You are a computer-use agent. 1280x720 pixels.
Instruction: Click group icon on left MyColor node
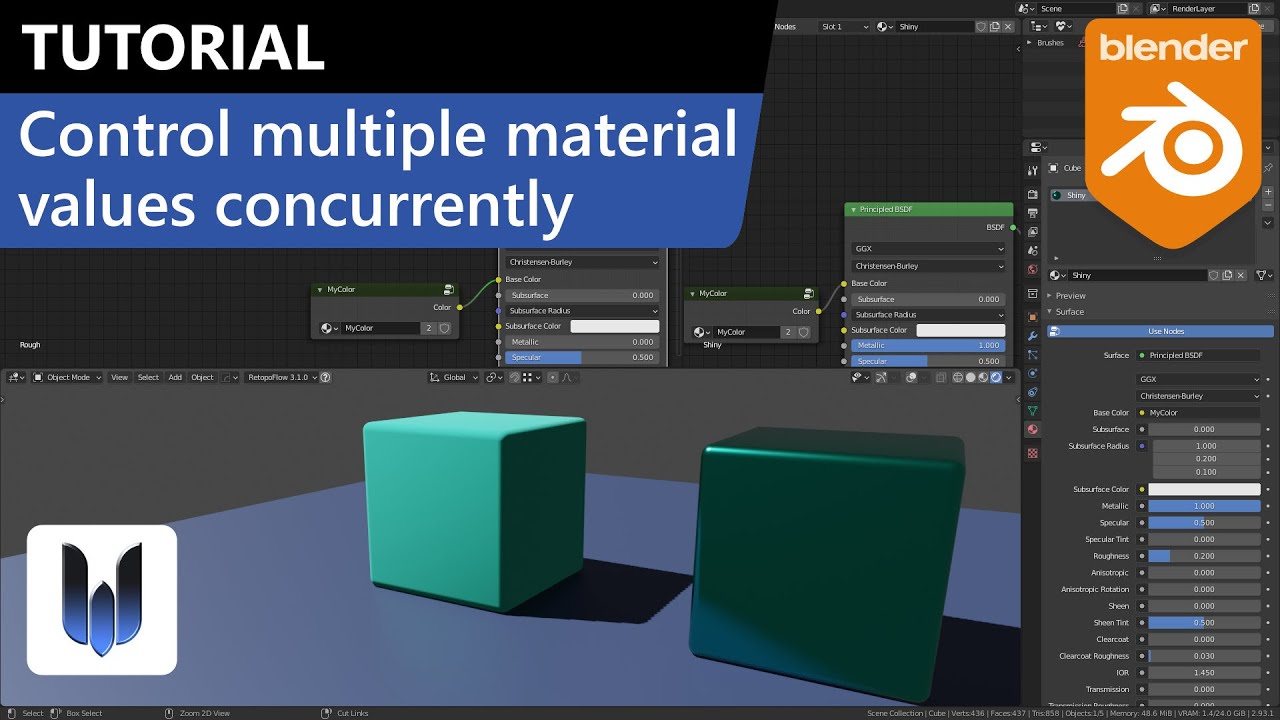tap(449, 289)
